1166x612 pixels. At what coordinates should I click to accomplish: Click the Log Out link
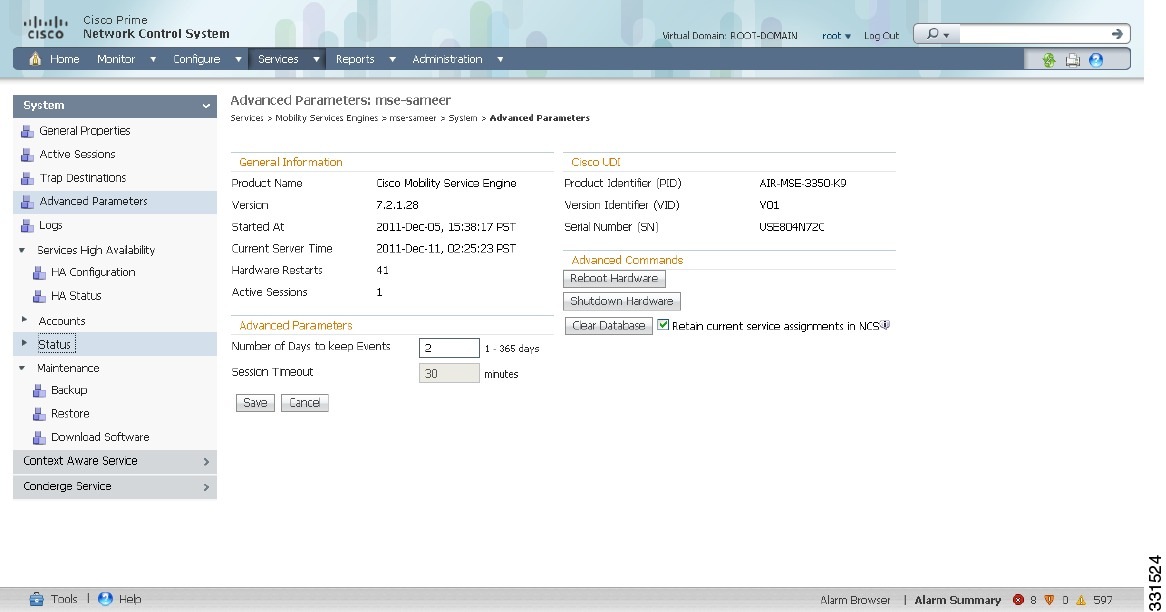pyautogui.click(x=881, y=36)
